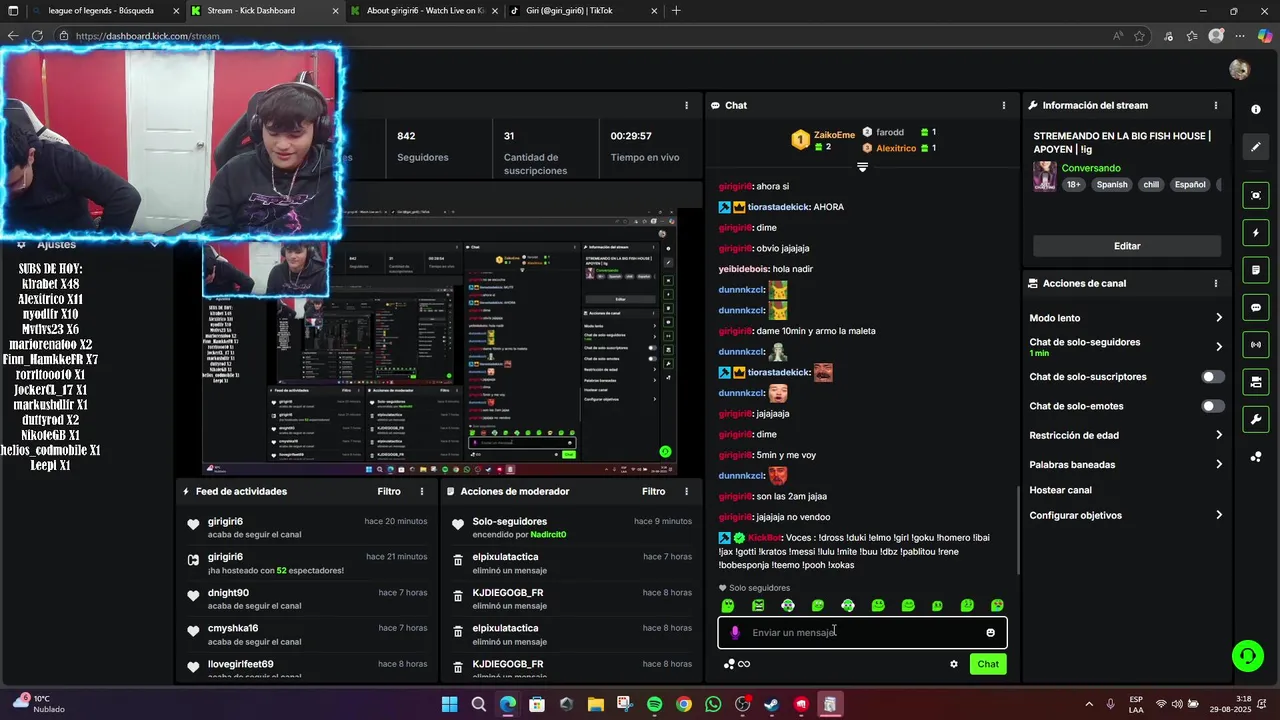Click dnight90 in the activity feed
1280x720 pixels.
click(228, 593)
